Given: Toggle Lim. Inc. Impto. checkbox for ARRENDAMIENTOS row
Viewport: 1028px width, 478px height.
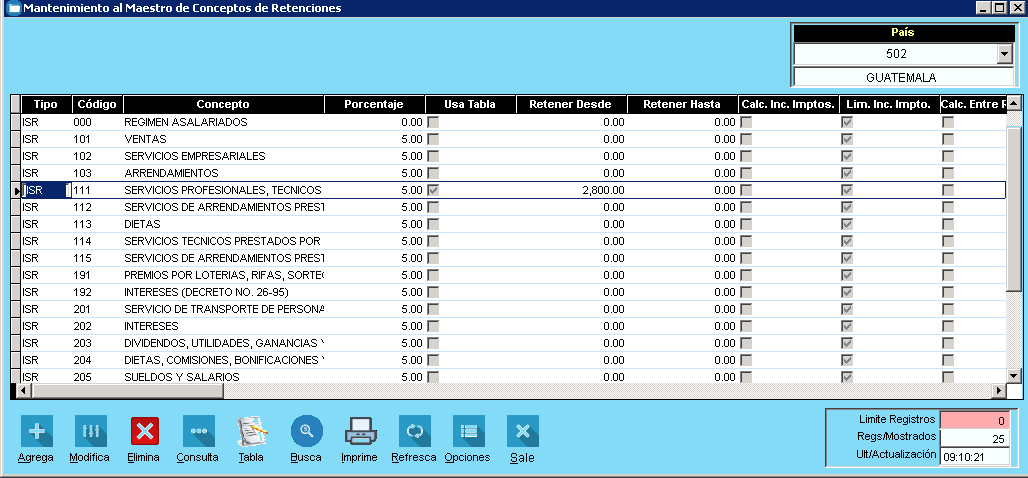Looking at the screenshot, I should pos(847,173).
